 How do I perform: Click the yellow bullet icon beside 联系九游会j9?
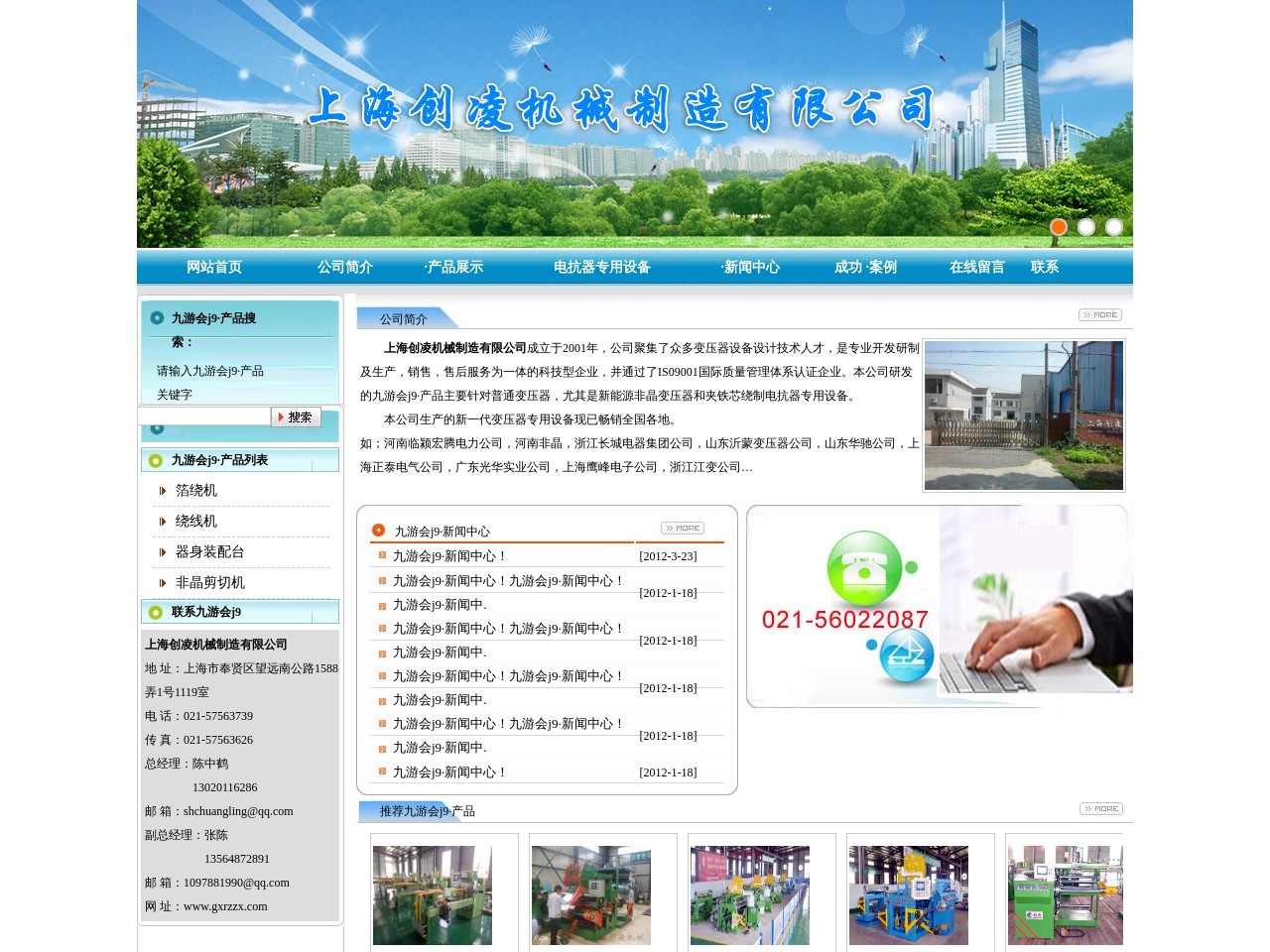click(x=157, y=612)
